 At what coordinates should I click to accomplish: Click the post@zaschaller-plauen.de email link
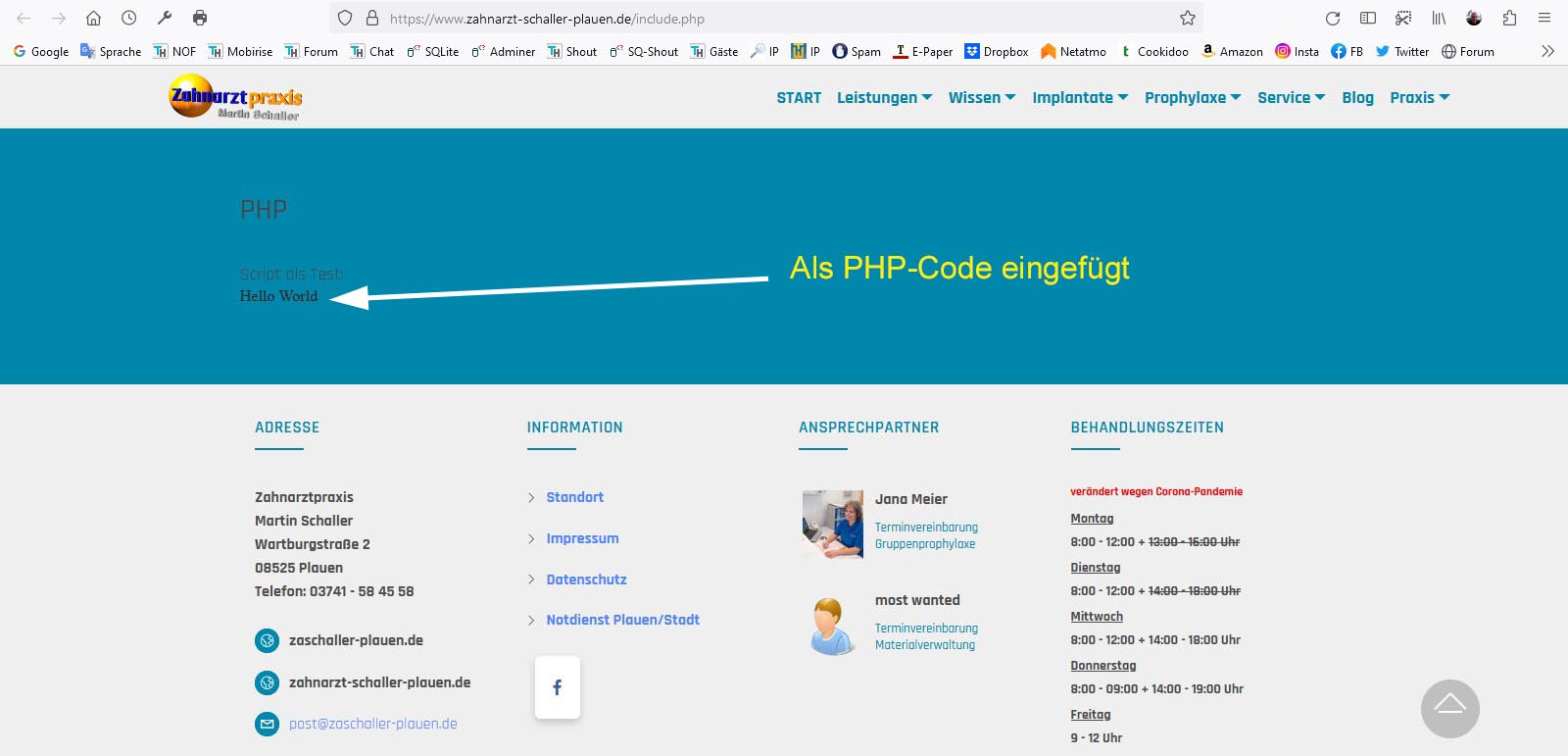click(372, 724)
